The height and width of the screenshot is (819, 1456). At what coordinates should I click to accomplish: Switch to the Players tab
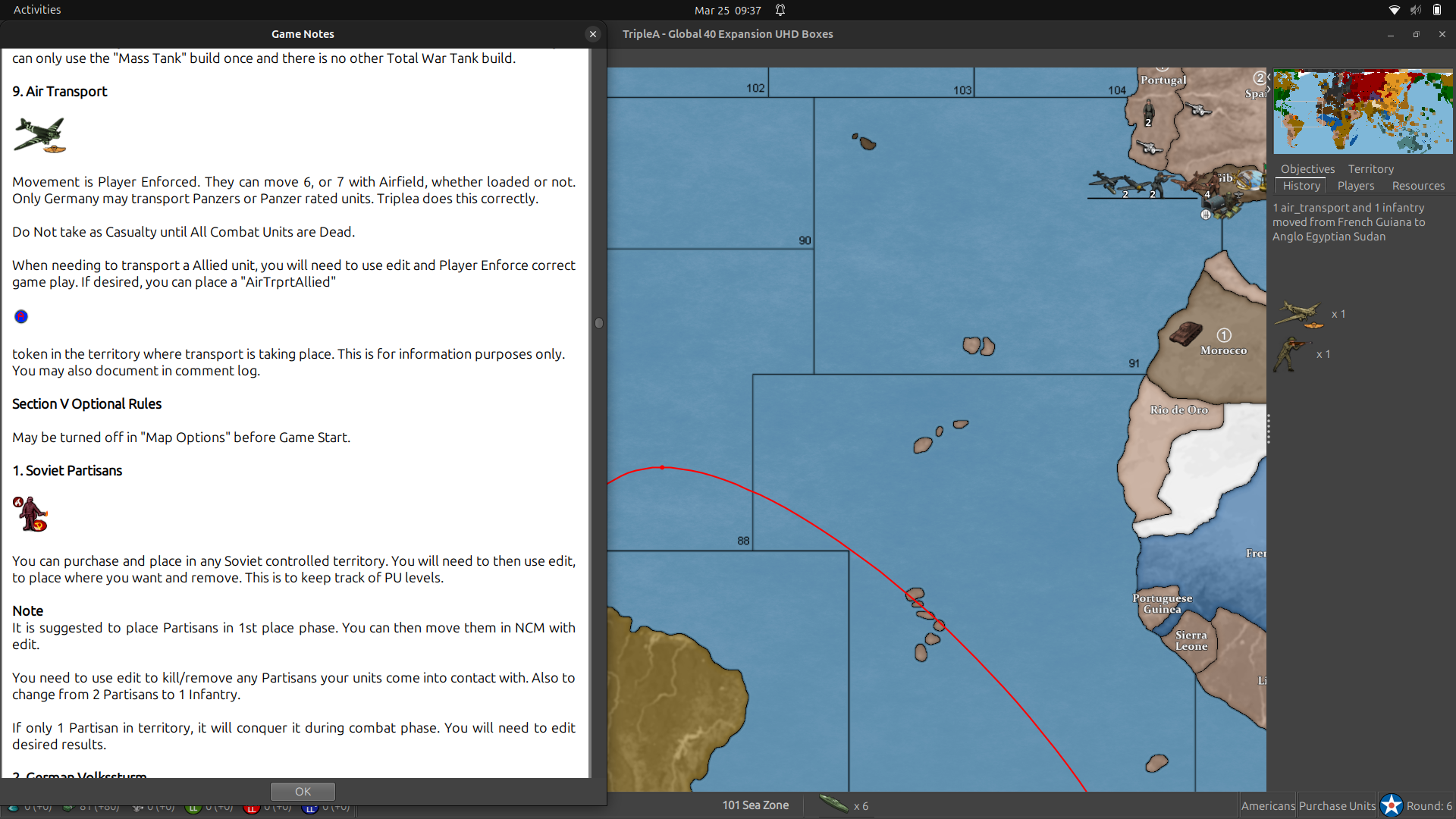[x=1355, y=186]
